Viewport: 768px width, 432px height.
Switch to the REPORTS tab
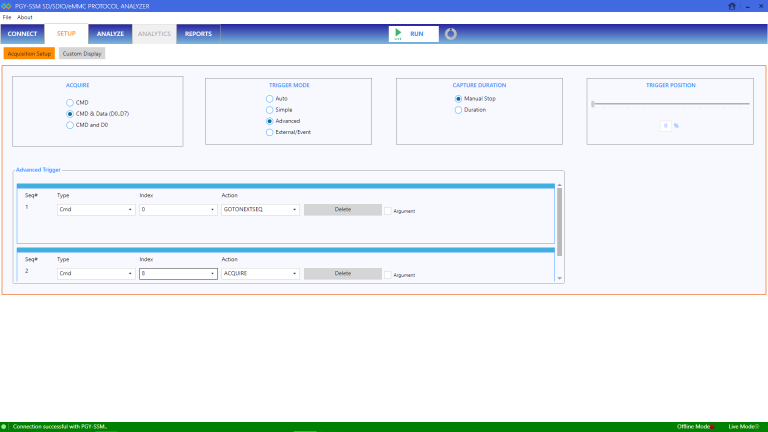[x=198, y=34]
